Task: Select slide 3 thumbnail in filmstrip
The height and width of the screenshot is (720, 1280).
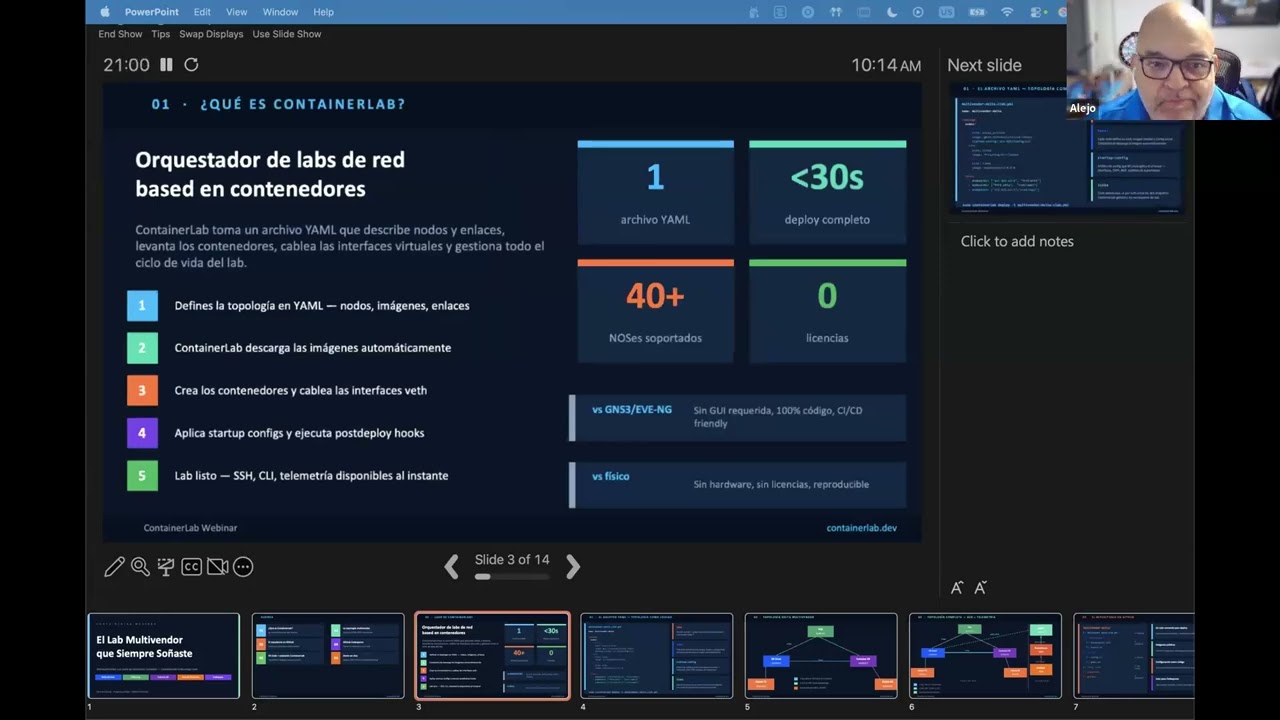Action: [492, 656]
